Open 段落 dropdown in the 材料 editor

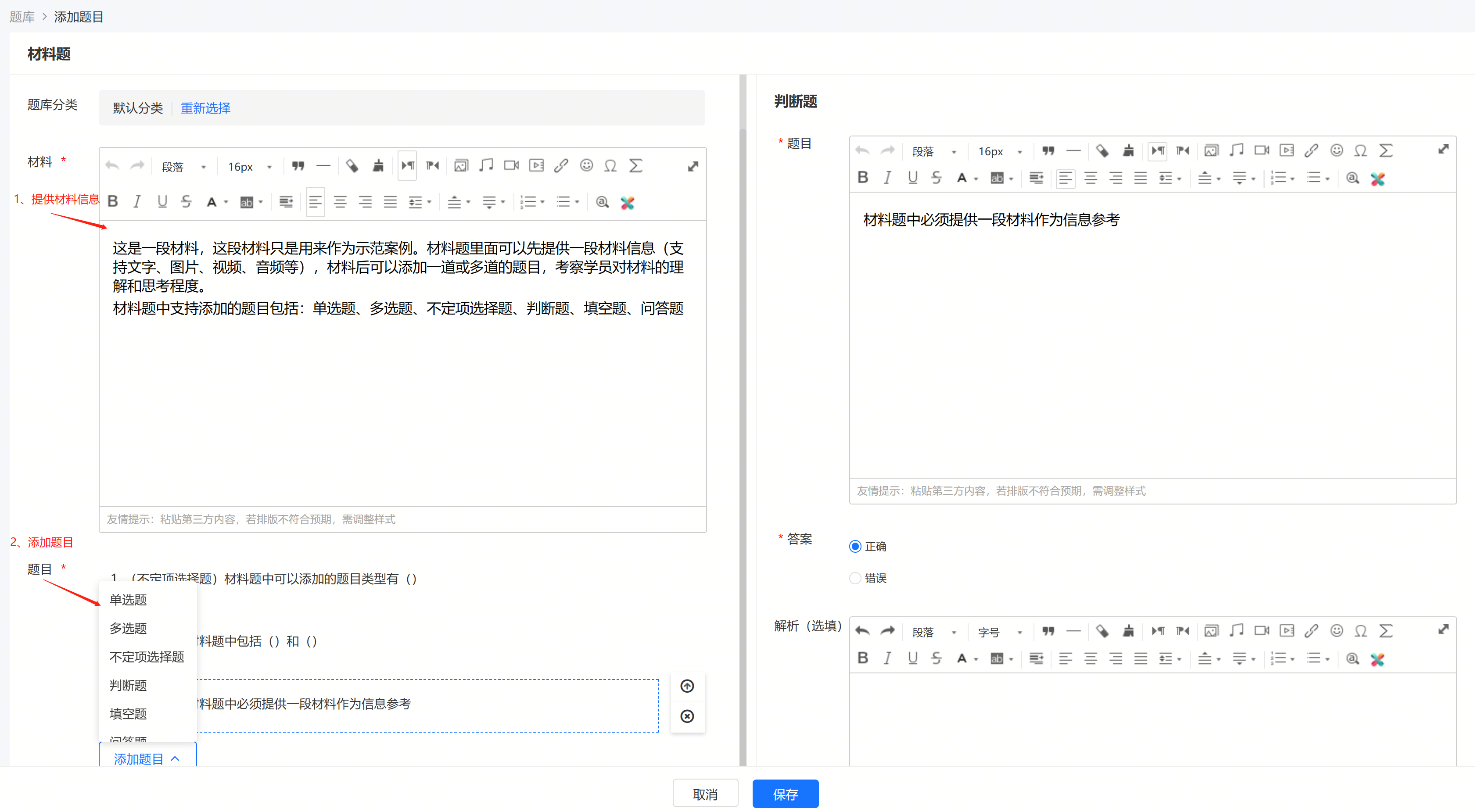point(184,167)
